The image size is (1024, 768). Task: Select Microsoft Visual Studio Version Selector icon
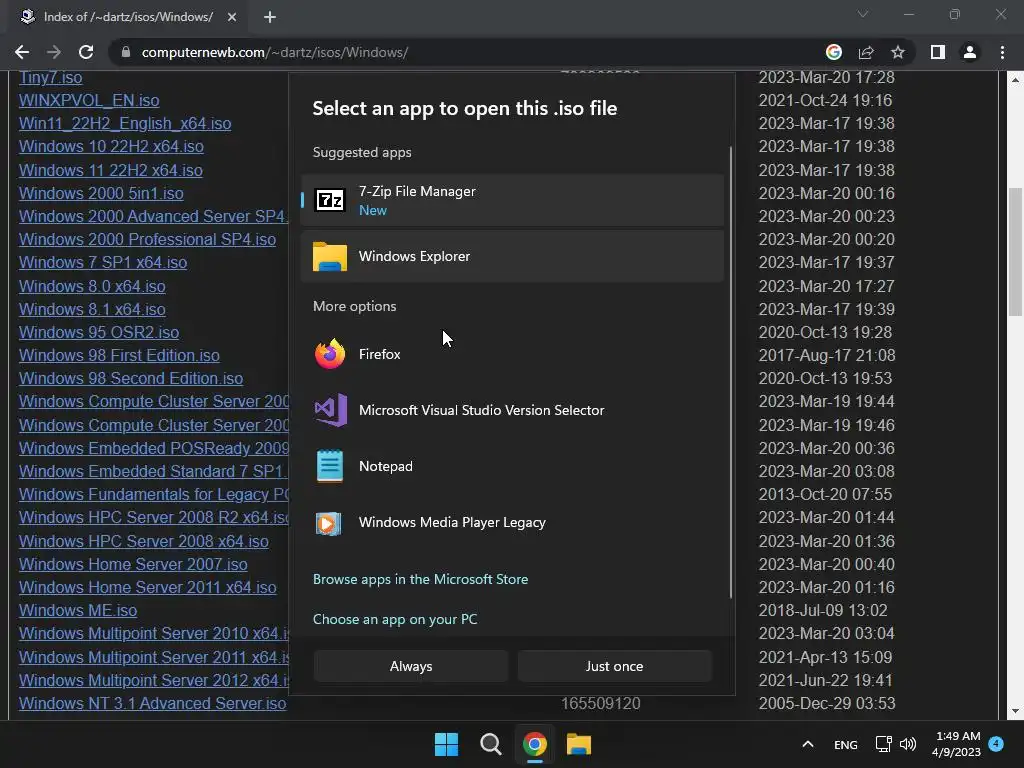(330, 410)
